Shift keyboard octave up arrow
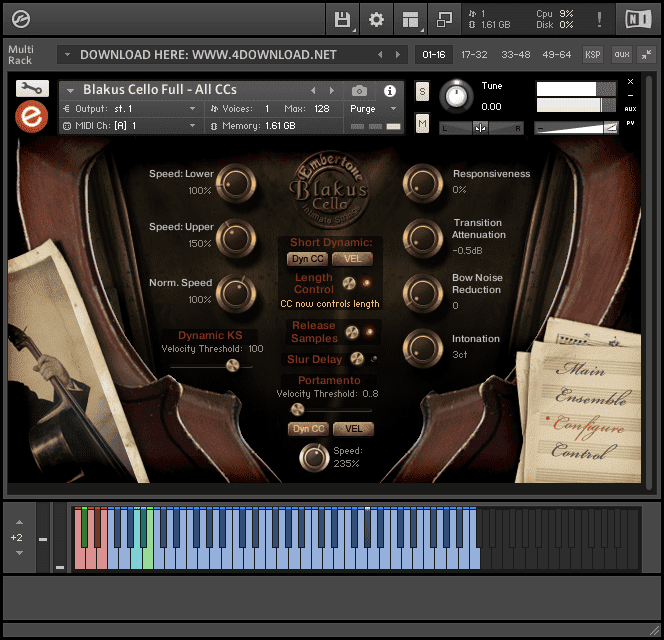This screenshot has height=640, width=664. (19, 522)
